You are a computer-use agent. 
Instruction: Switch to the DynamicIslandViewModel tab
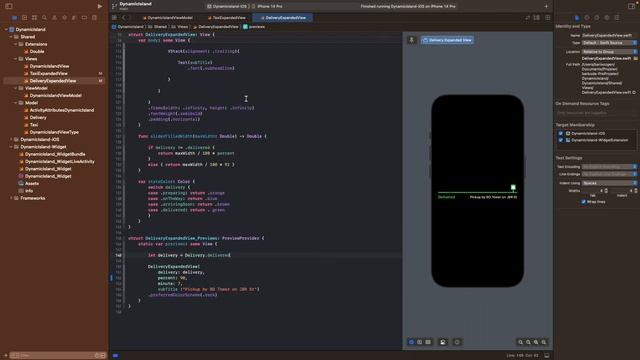pos(168,18)
